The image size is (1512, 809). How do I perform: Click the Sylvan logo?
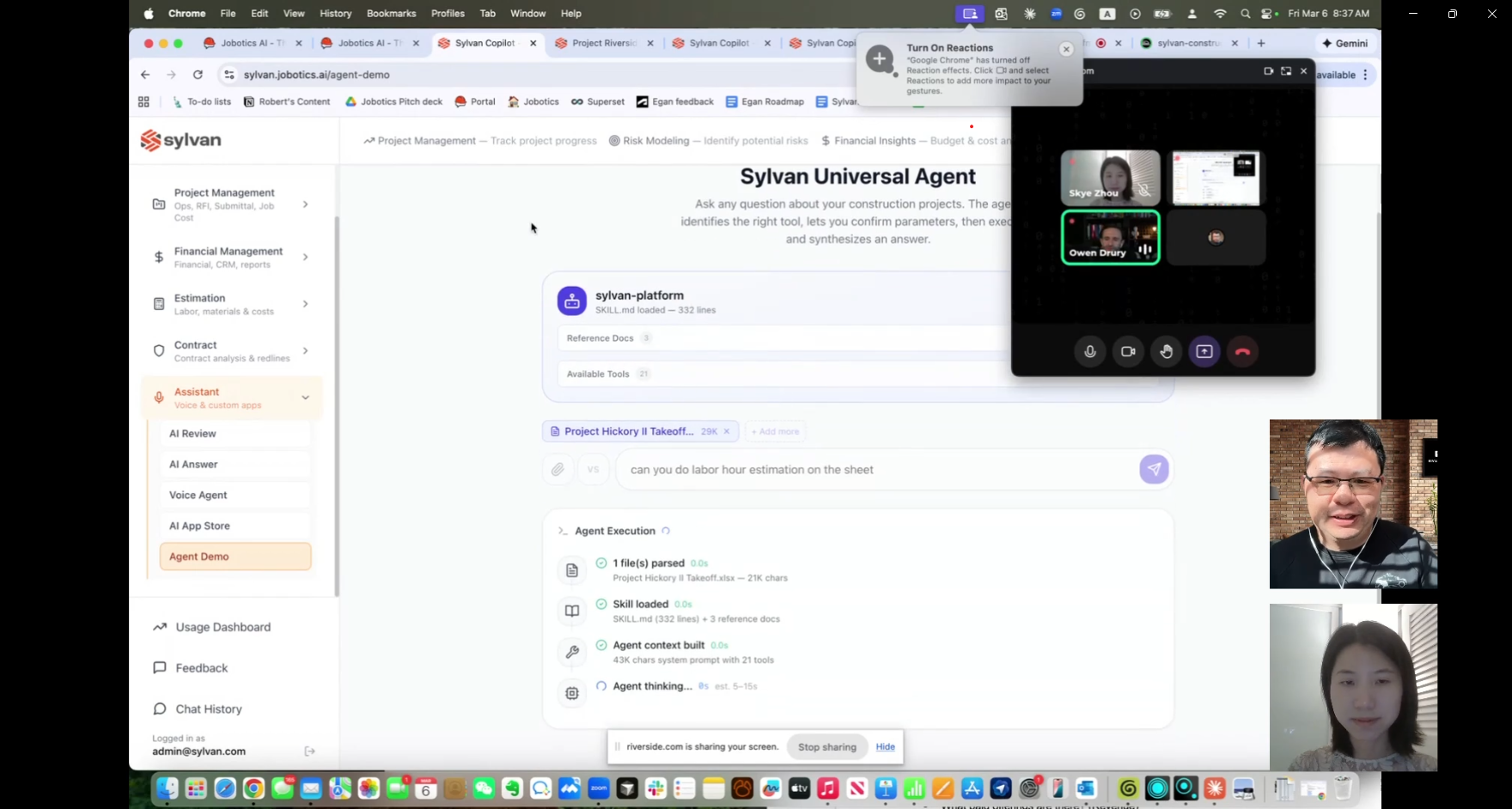(x=181, y=140)
